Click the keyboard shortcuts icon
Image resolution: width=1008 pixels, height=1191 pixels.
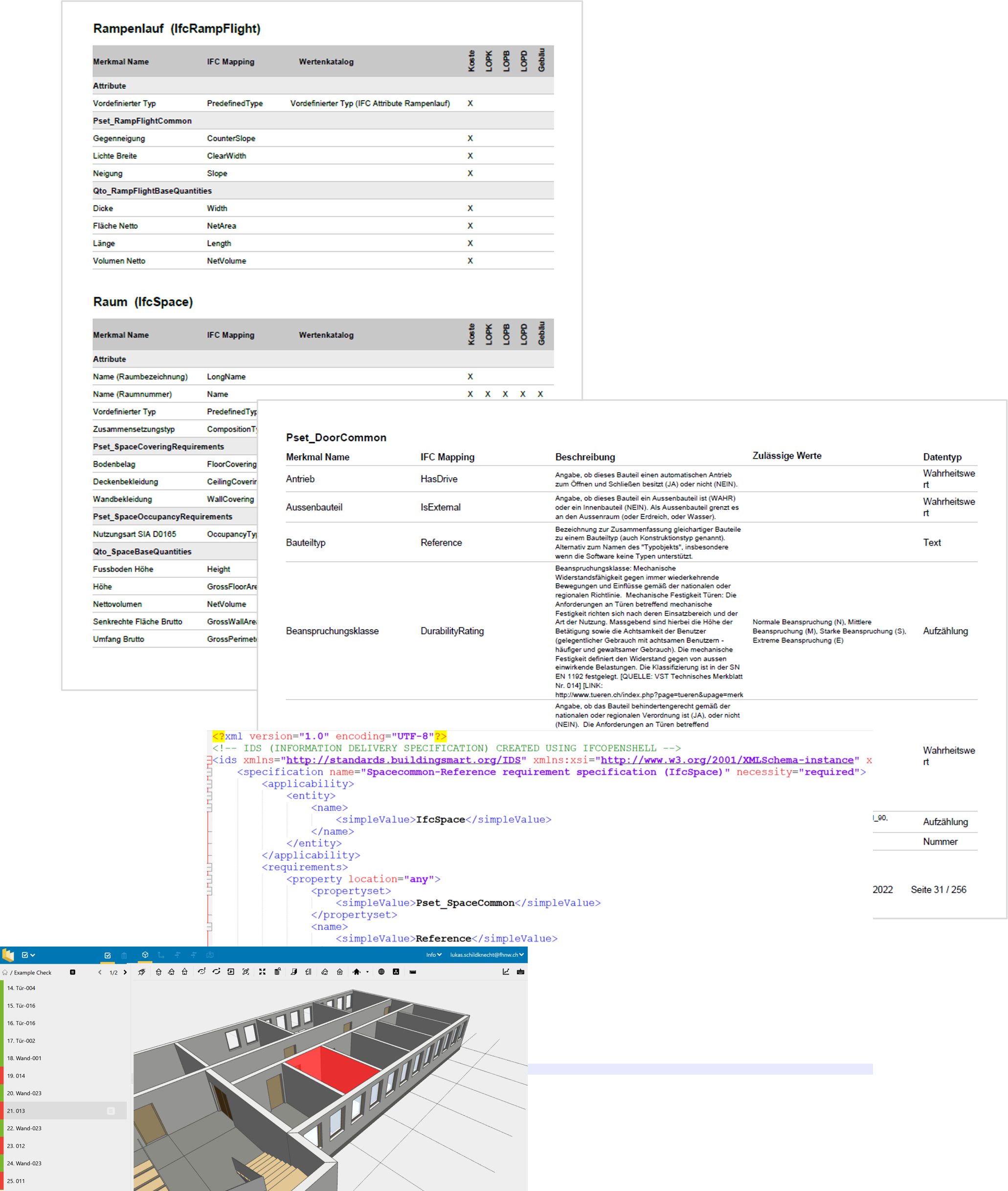click(520, 971)
